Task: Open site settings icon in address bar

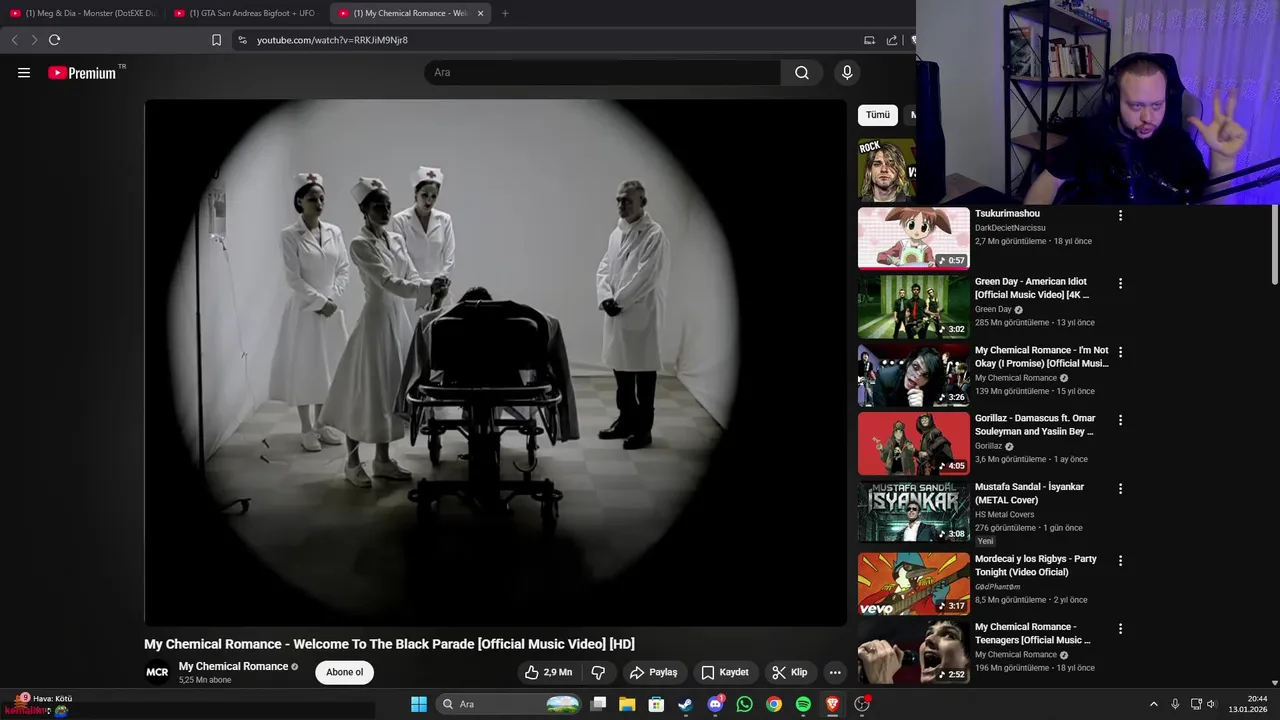Action: (242, 40)
